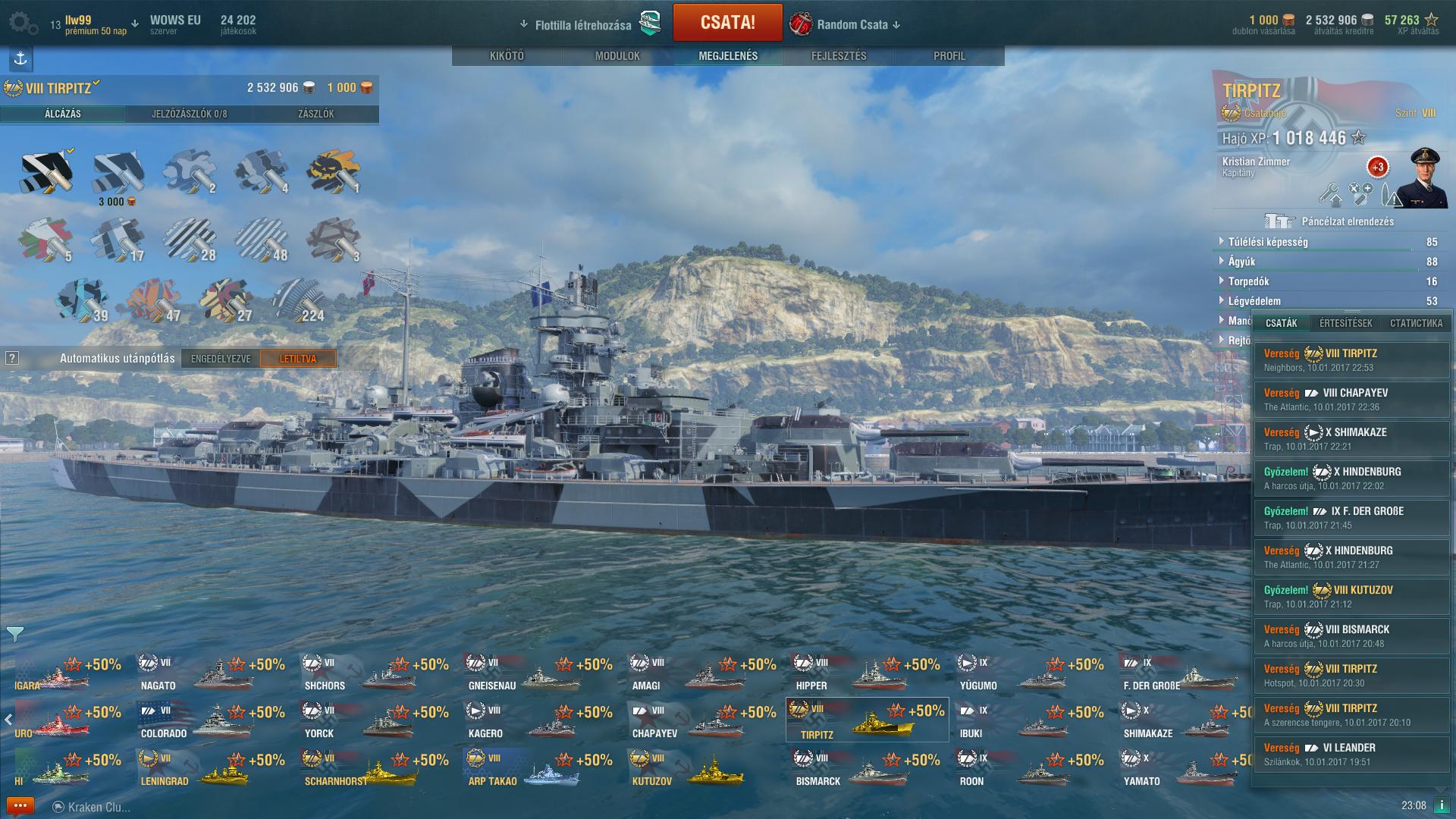Select the red-green-white striped camouflage
1456x819 pixels.
[45, 240]
